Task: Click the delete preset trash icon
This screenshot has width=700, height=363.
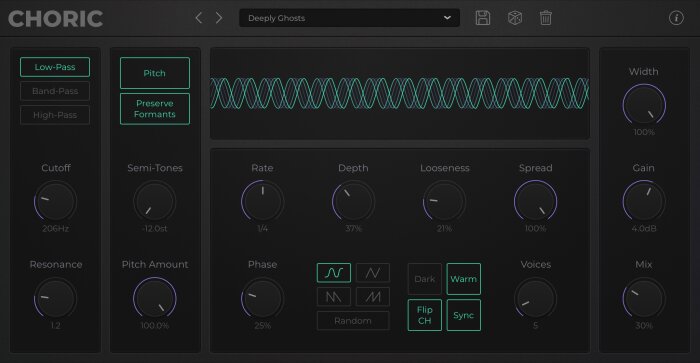Action: (x=546, y=18)
